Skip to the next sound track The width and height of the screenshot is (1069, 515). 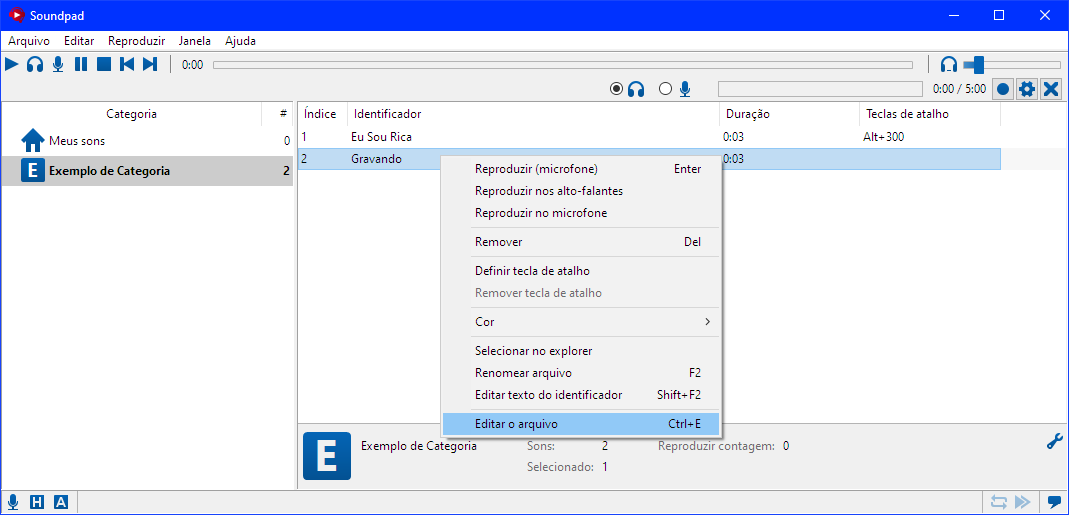(150, 64)
